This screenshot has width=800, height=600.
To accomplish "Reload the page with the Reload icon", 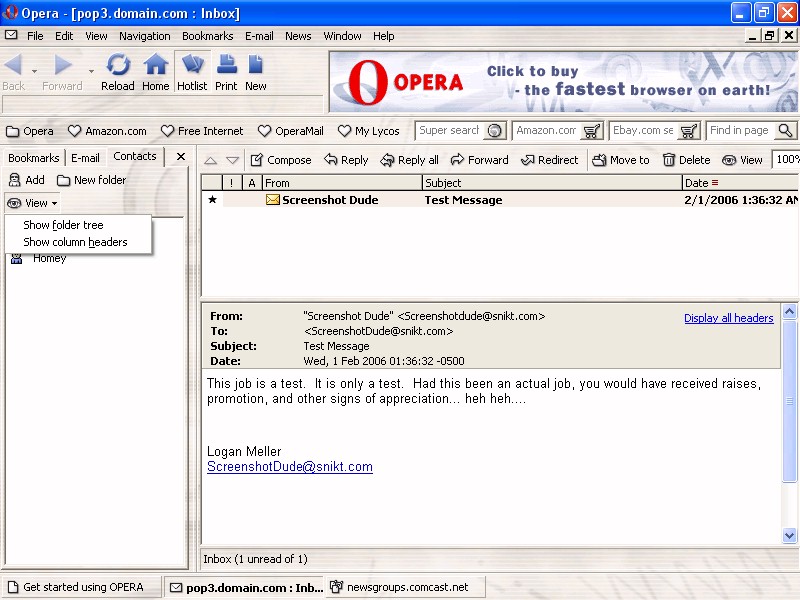I will point(118,65).
